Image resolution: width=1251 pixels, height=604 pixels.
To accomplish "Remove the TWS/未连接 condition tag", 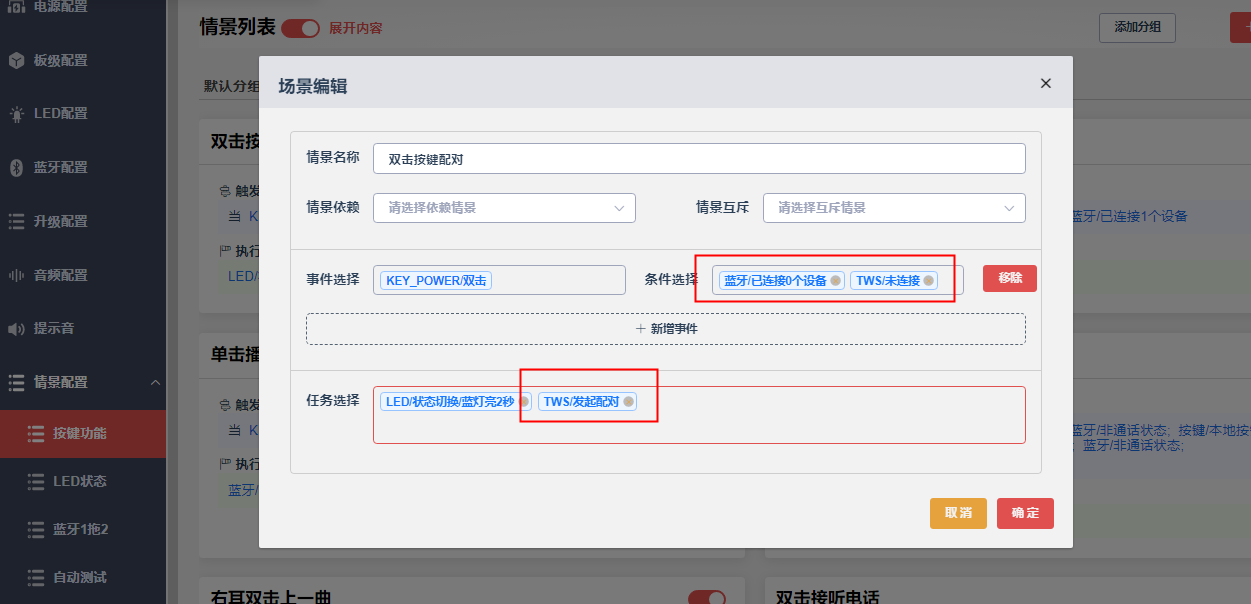I will (928, 281).
